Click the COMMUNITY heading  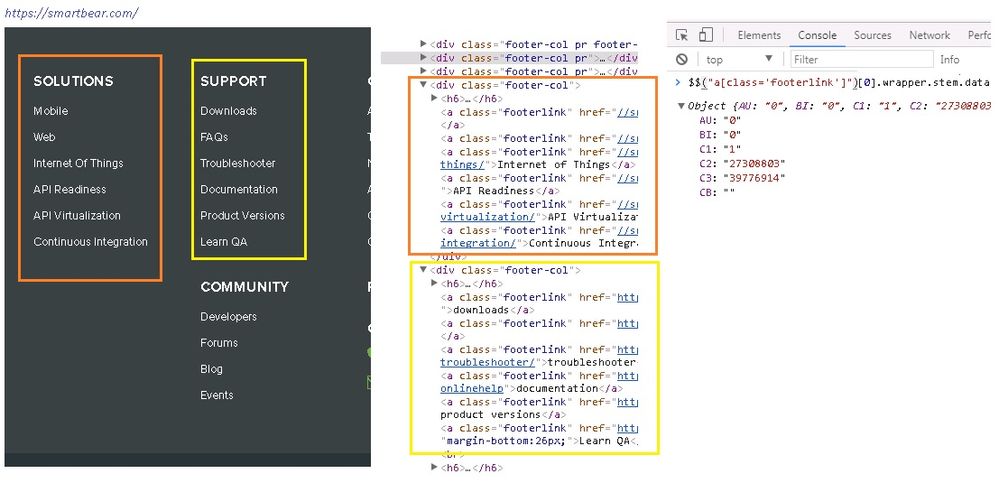point(245,287)
